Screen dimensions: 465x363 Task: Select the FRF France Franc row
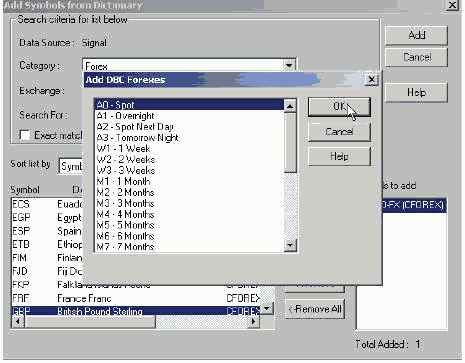pyautogui.click(x=136, y=298)
